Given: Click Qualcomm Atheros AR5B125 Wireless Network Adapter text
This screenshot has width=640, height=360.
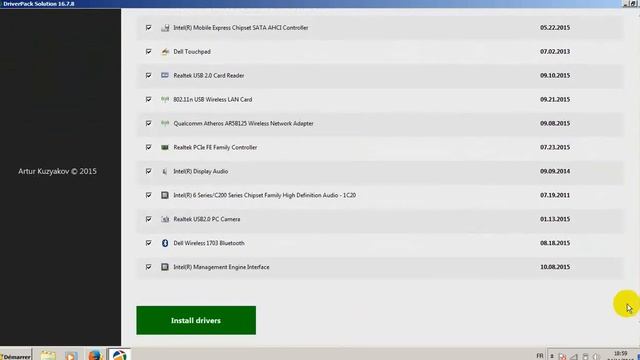Looking at the screenshot, I should pos(243,123).
